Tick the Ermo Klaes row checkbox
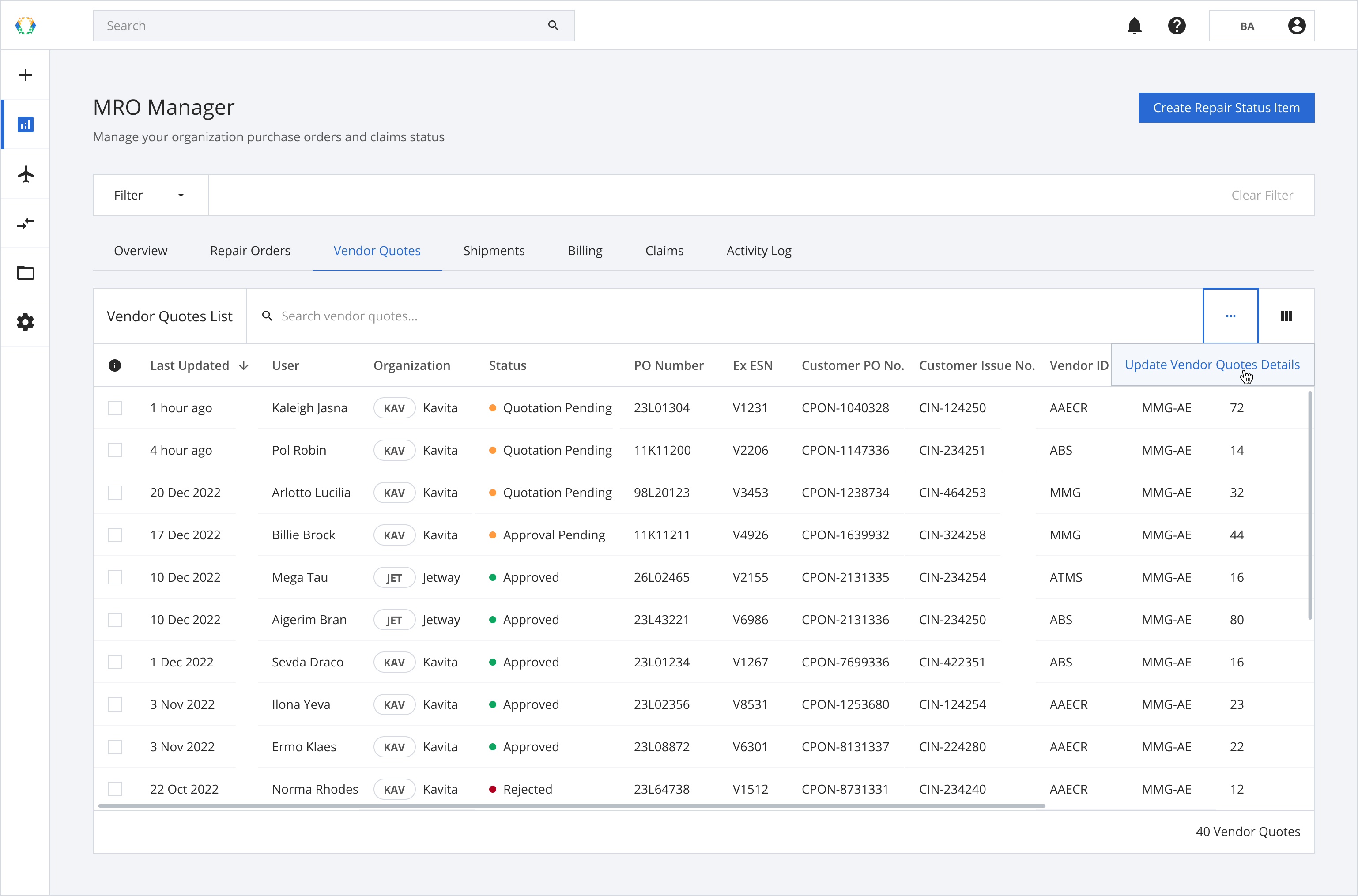Screen dimensions: 1358x896 [114, 747]
